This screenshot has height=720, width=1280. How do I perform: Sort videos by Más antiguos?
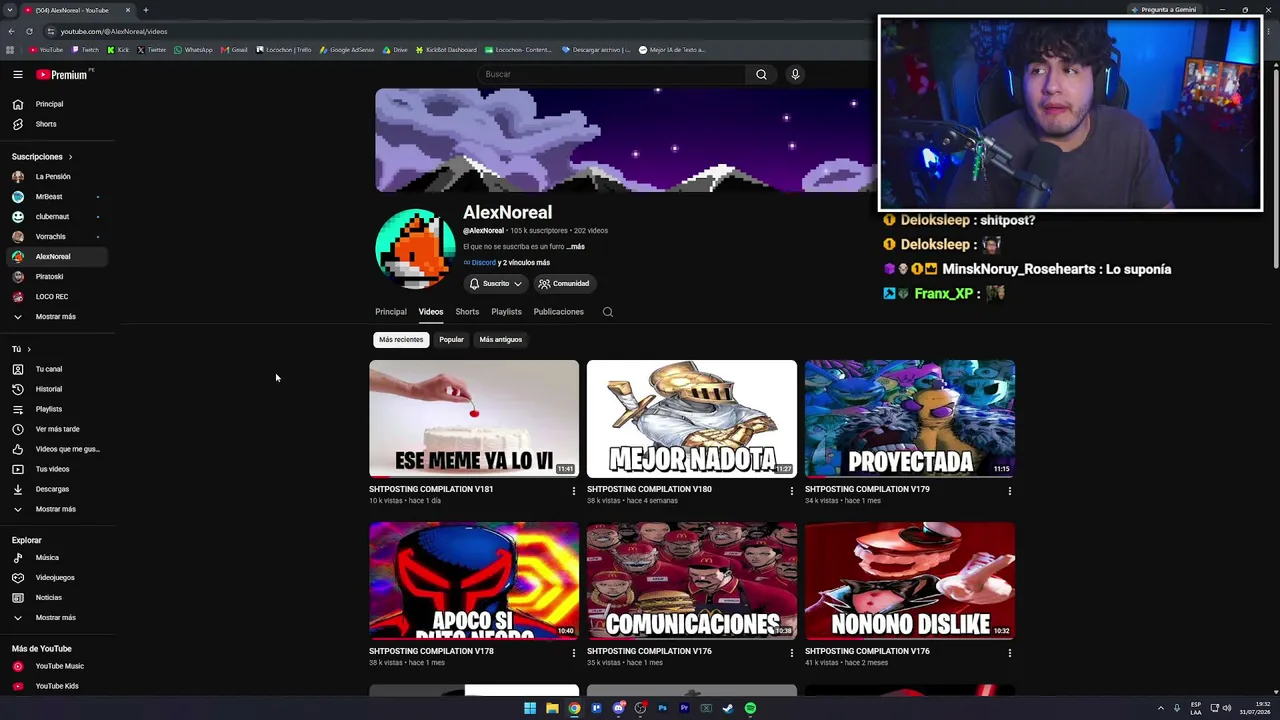click(501, 340)
